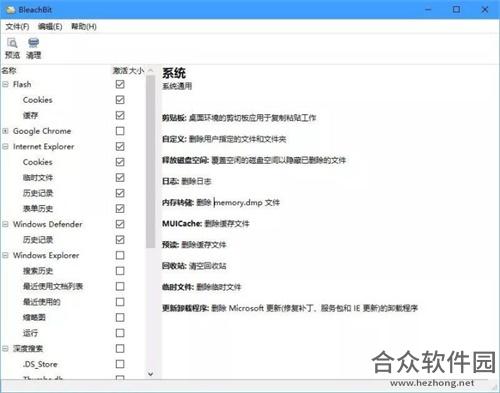Click the 大小 column header
The height and width of the screenshot is (393, 500).
click(x=136, y=71)
